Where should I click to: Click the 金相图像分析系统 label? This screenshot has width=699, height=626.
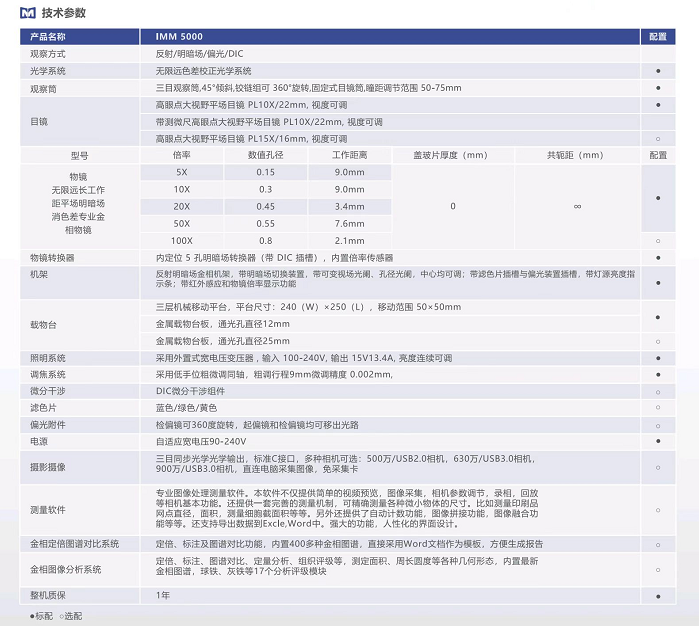click(66, 569)
